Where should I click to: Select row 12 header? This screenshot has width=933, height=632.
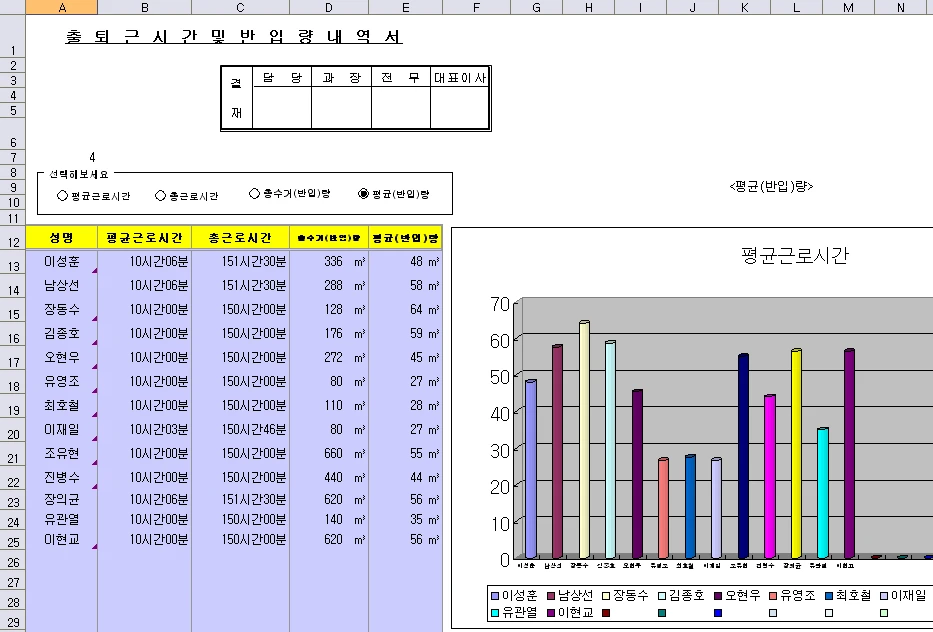point(12,237)
